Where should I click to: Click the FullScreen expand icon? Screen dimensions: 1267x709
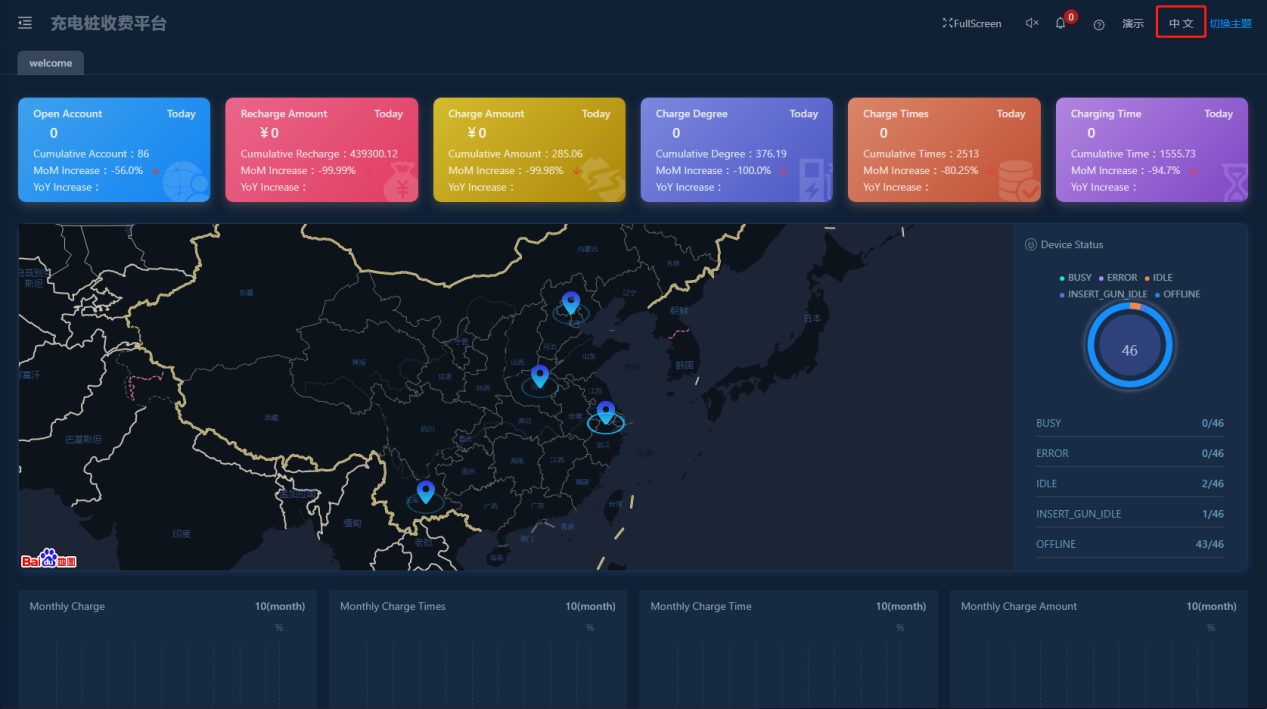(x=947, y=23)
